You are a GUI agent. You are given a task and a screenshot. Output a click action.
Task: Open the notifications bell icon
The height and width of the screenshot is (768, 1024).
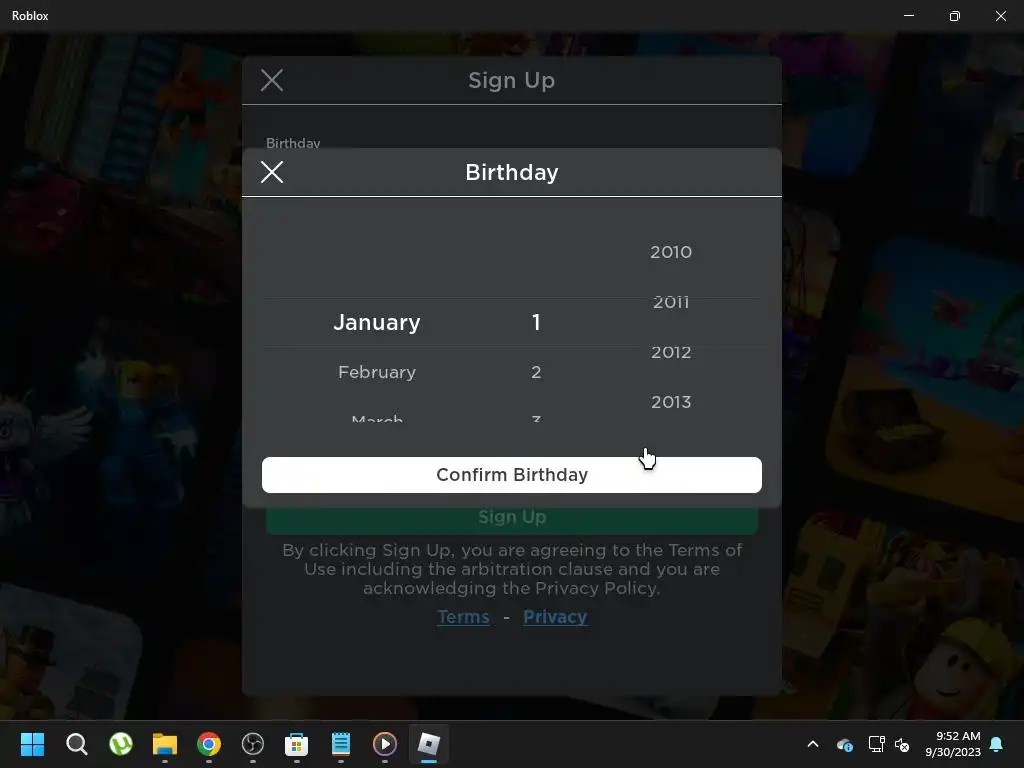click(997, 744)
